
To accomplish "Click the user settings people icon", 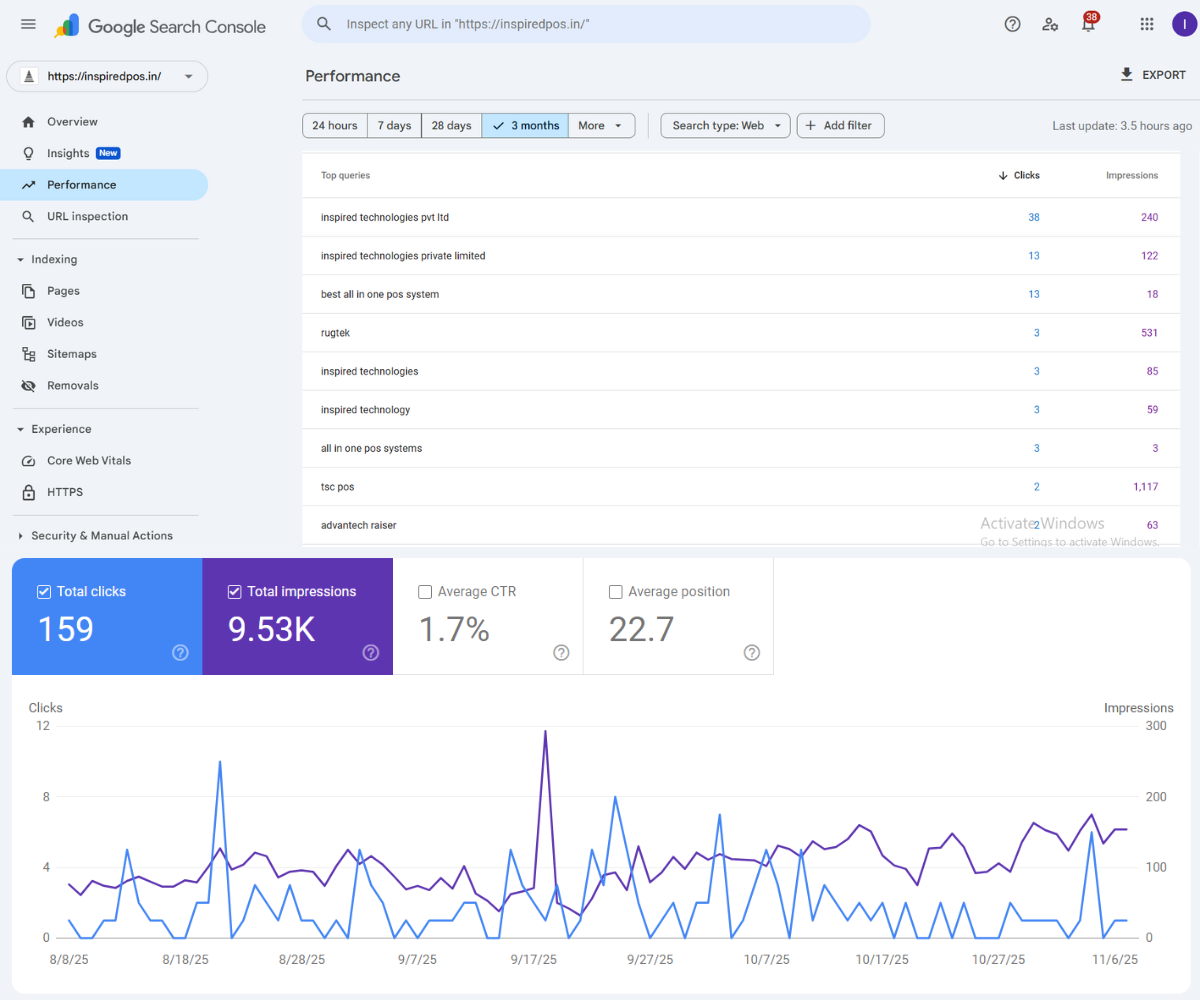I will [1050, 24].
